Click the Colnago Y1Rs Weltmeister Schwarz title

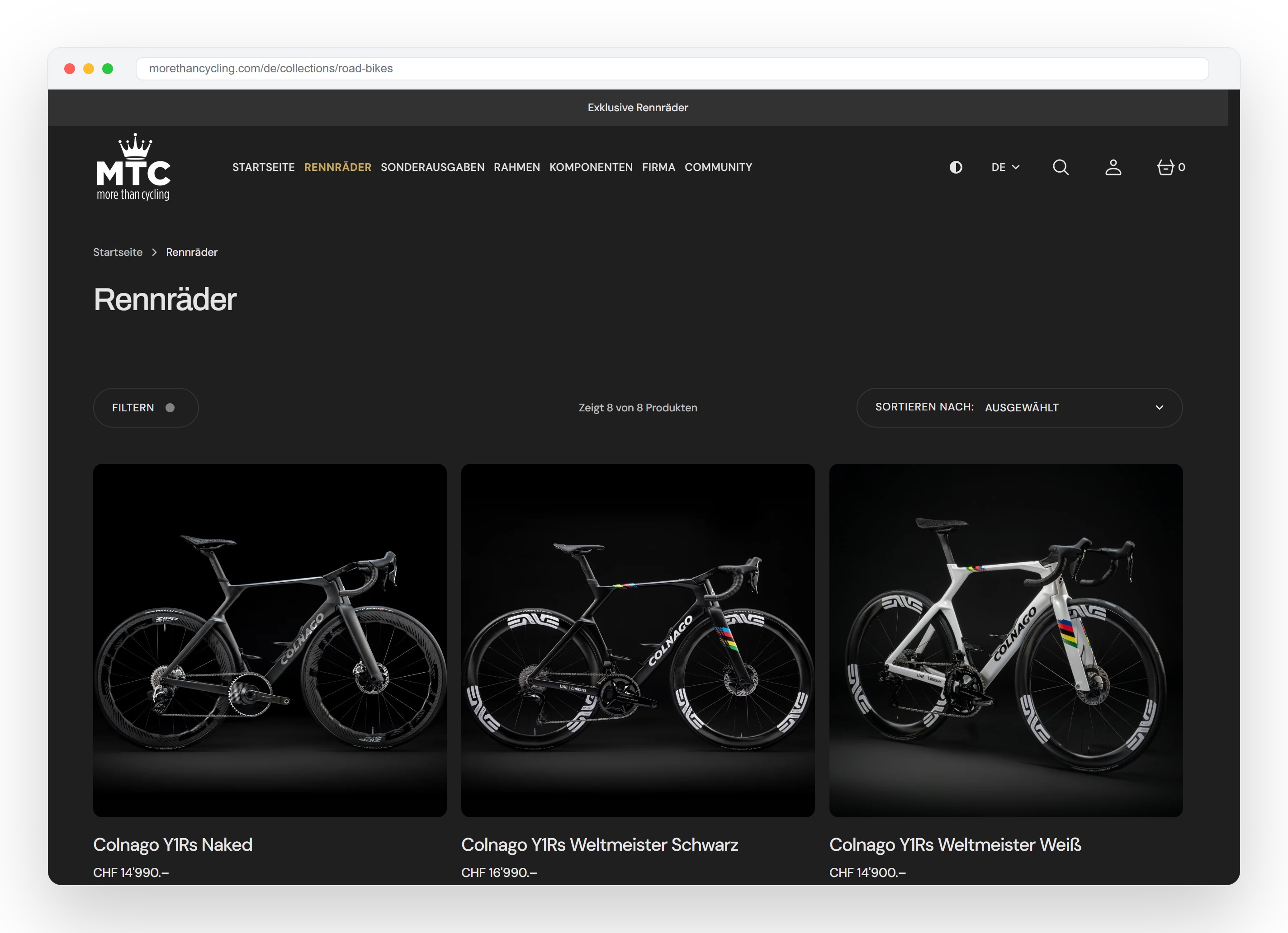pos(600,844)
